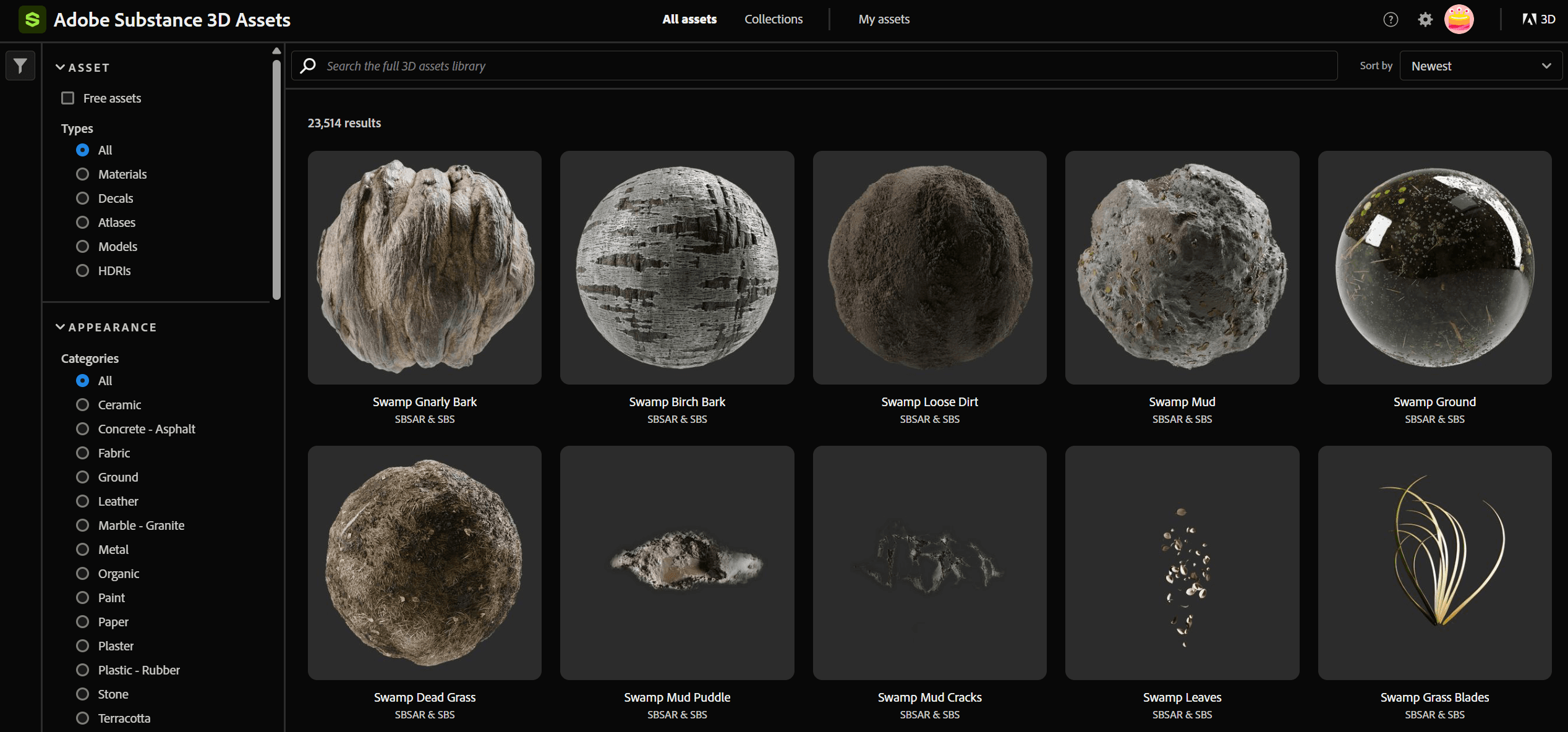Toggle the filter funnel panel icon

[20, 66]
